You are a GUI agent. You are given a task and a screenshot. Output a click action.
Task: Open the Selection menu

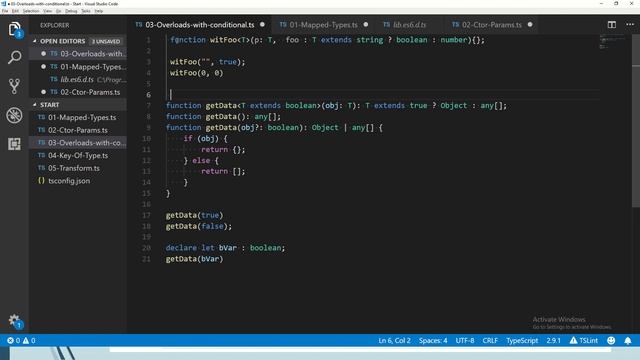point(31,11)
